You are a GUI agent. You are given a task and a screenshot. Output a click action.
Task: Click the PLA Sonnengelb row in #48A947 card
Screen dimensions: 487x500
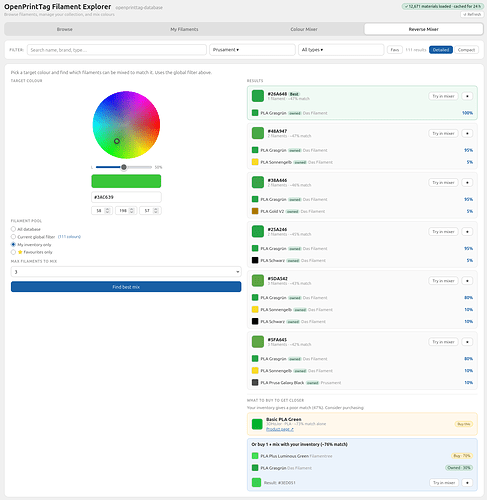[x=362, y=162]
